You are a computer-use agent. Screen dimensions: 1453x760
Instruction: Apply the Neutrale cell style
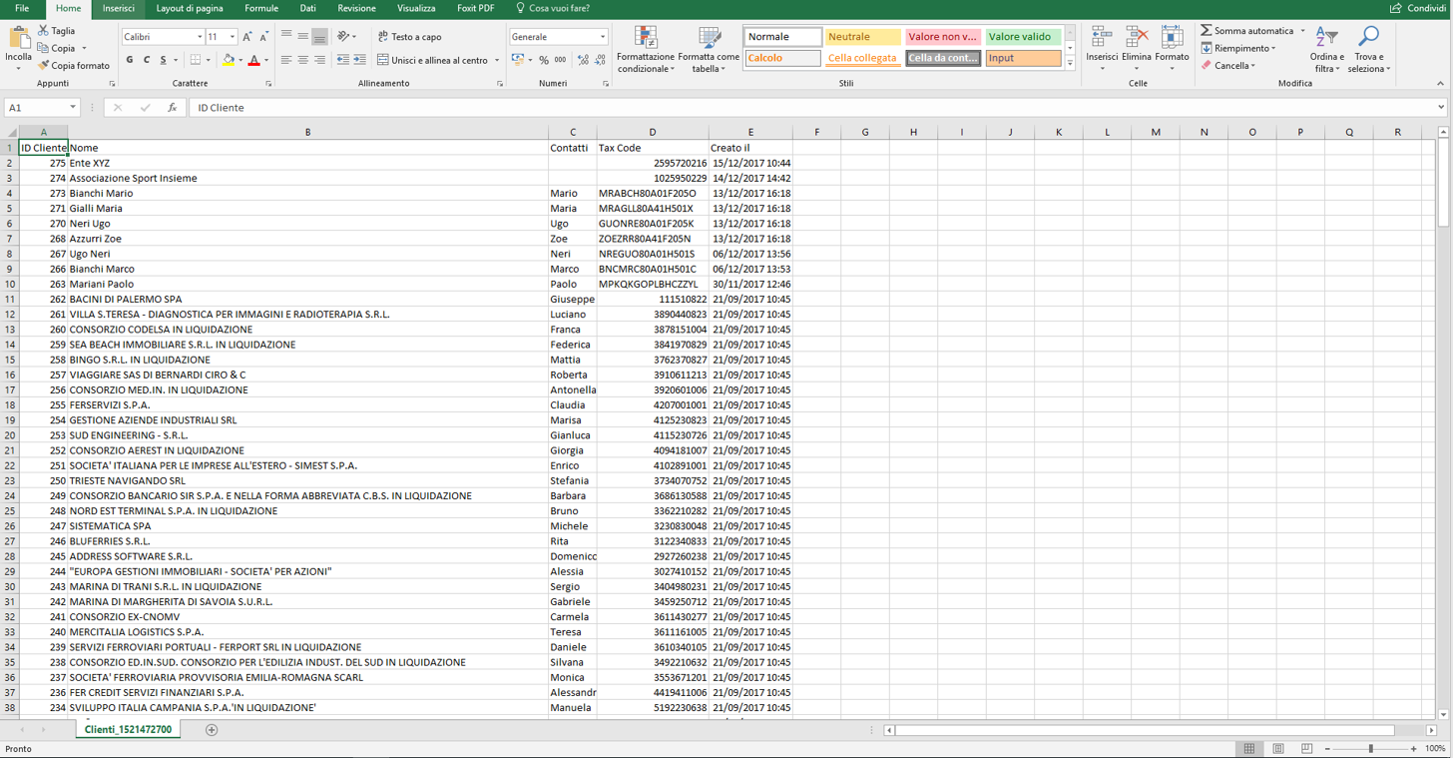pyautogui.click(x=863, y=37)
